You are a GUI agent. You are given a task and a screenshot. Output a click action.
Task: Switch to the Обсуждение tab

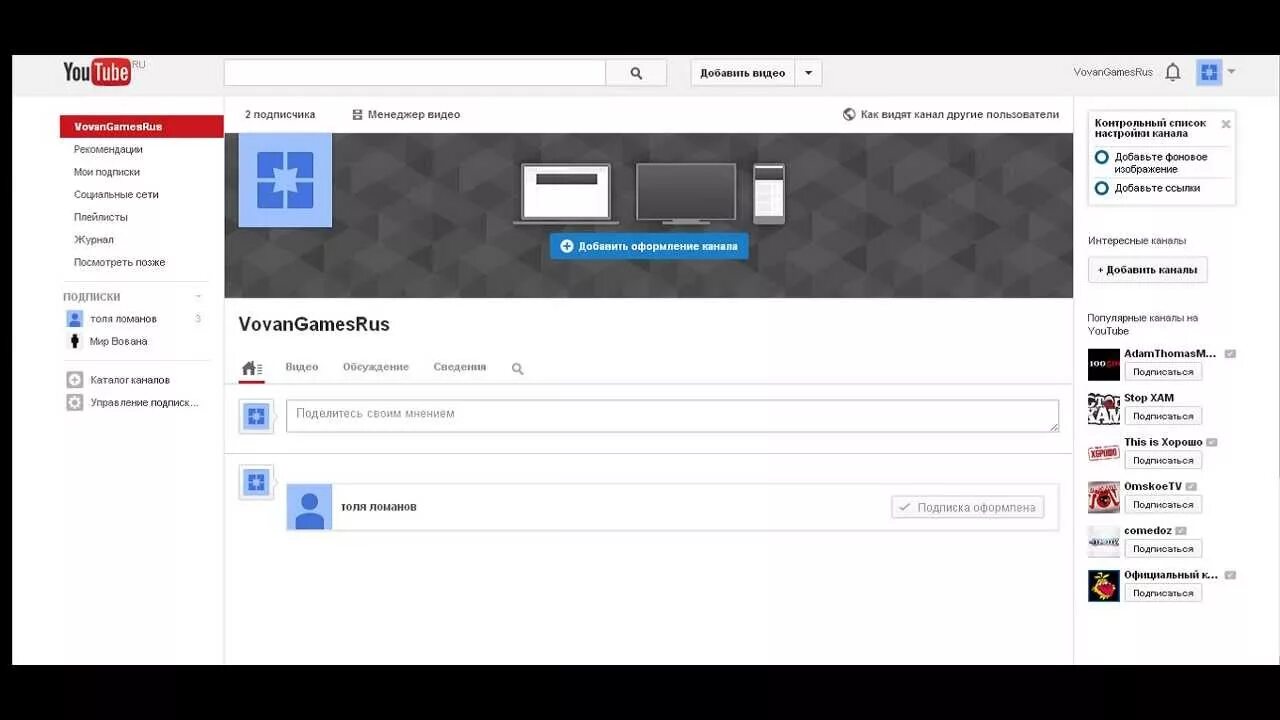pyautogui.click(x=376, y=367)
